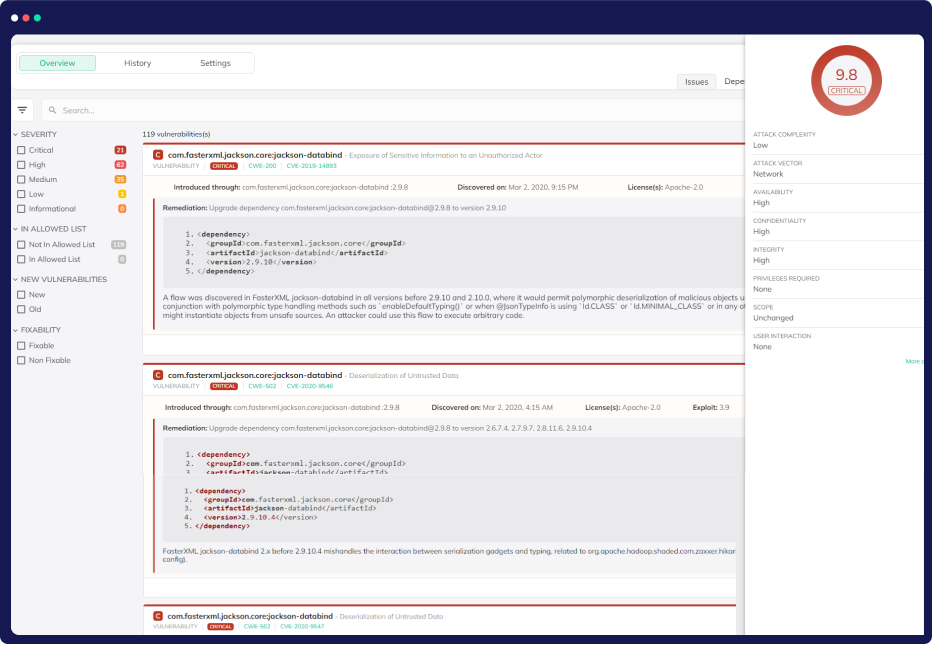The width and height of the screenshot is (932, 645).
Task: Collapse the Fixability filter section
Action: coord(16,329)
